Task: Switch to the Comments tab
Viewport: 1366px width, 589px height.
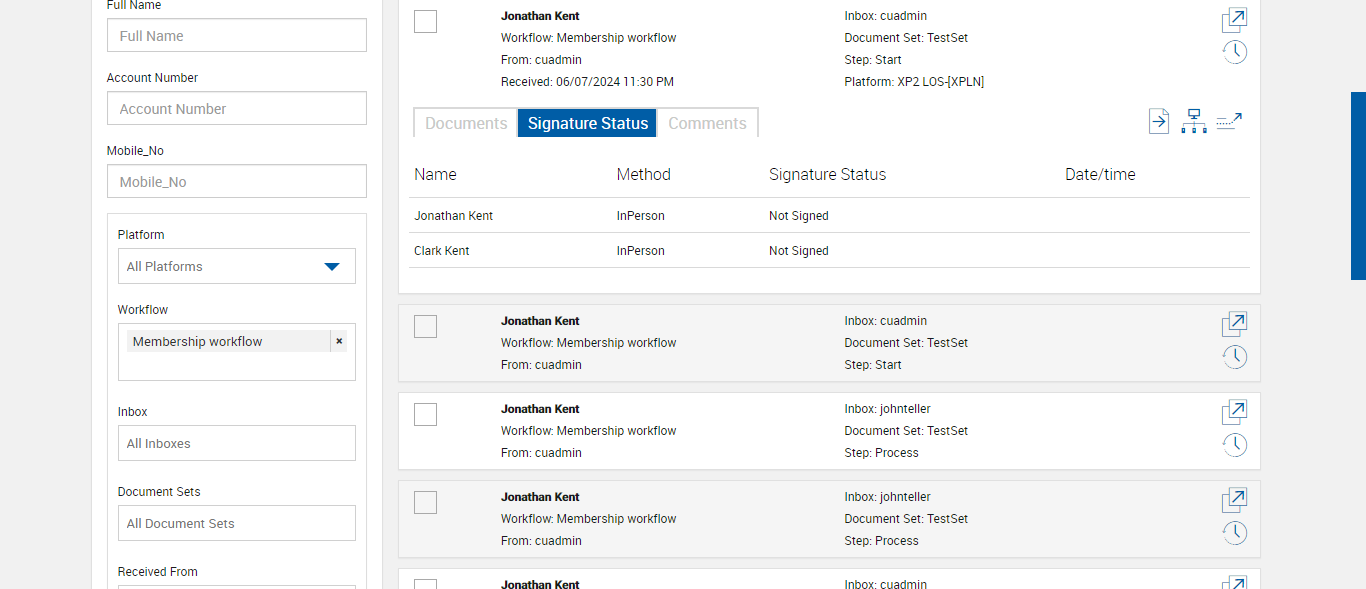Action: [x=707, y=123]
